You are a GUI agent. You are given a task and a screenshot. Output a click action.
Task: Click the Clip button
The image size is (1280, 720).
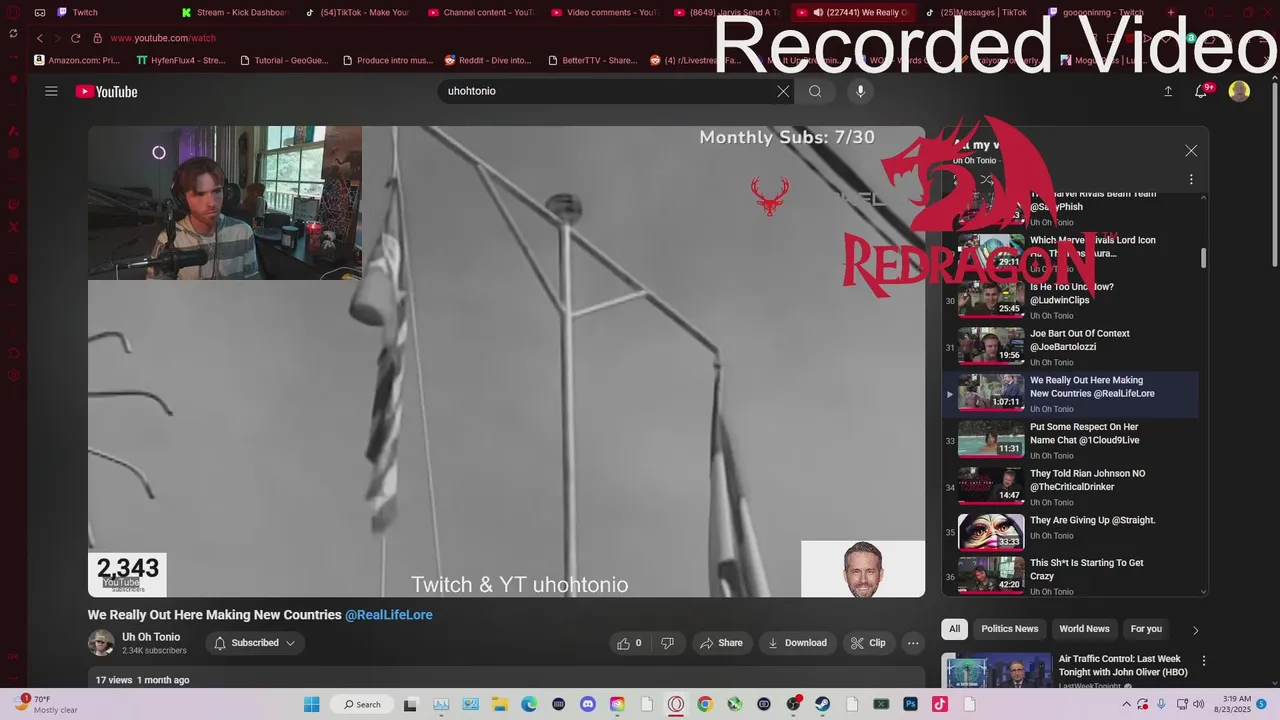click(868, 643)
